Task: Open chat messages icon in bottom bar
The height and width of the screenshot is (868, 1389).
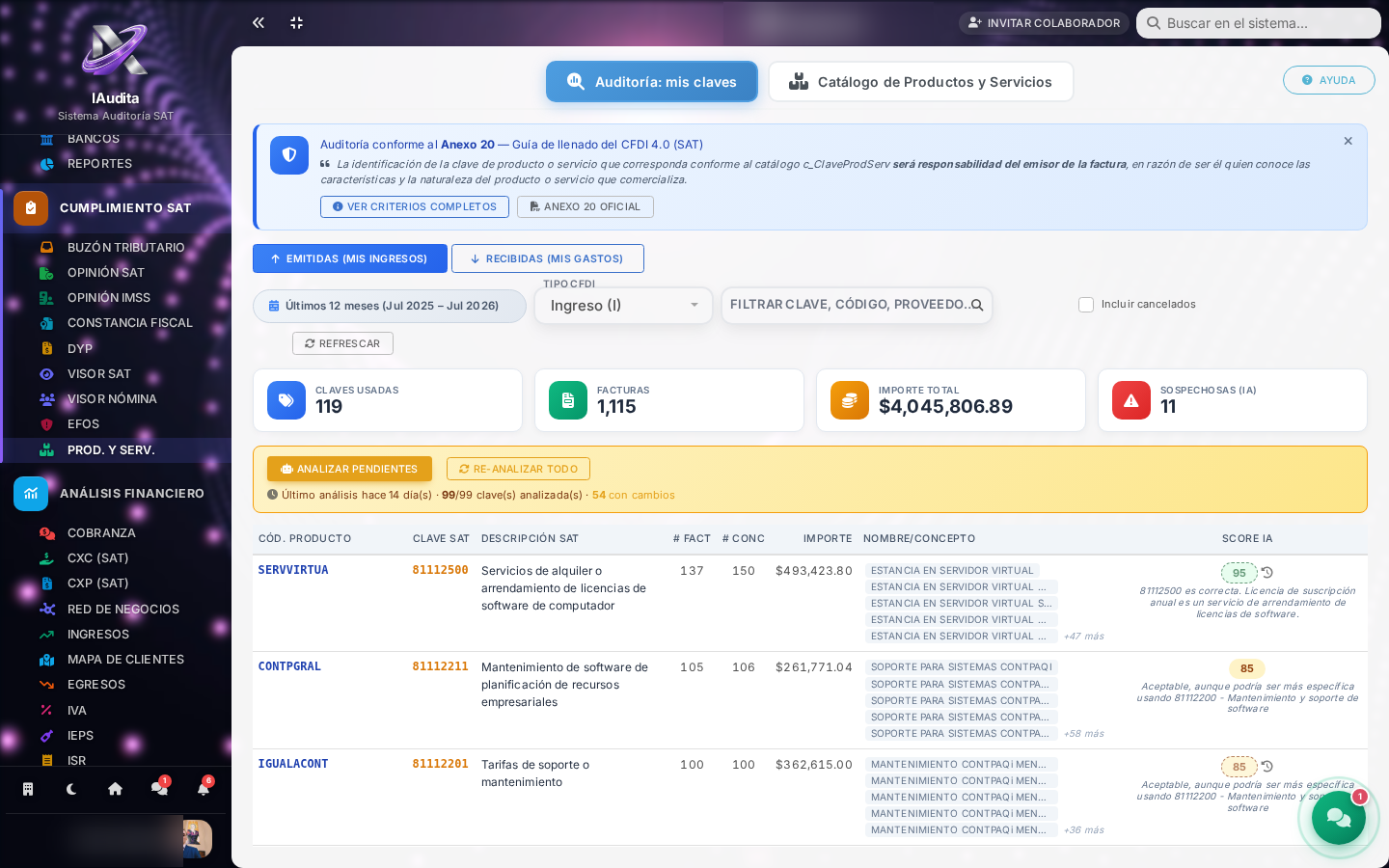Action: [159, 789]
